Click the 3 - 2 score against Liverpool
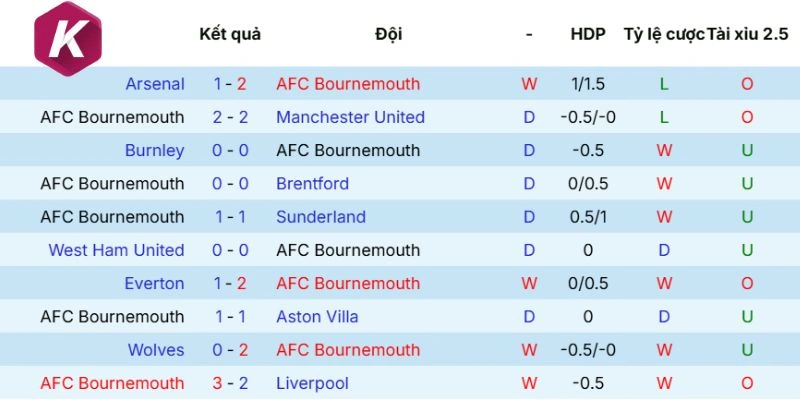The width and height of the screenshot is (800, 400). point(231,383)
